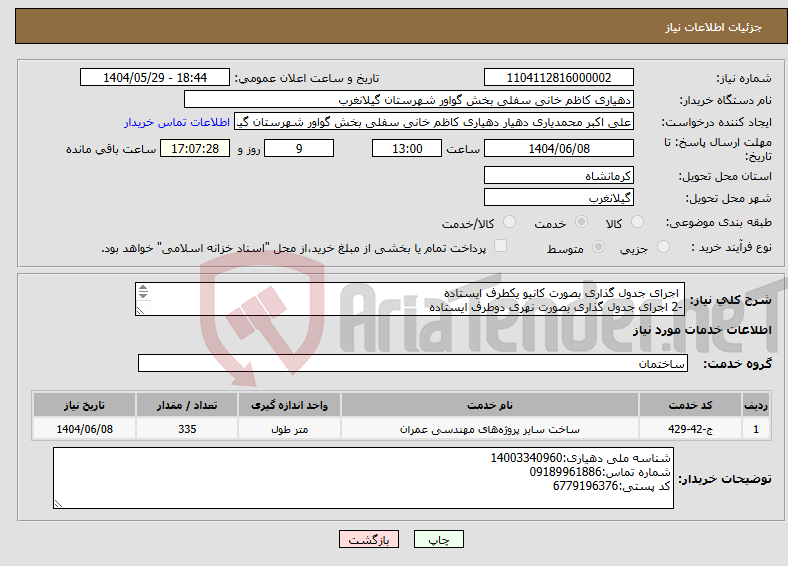Click scroll-up arrow in description box
This screenshot has width=788, height=566.
tap(143, 288)
